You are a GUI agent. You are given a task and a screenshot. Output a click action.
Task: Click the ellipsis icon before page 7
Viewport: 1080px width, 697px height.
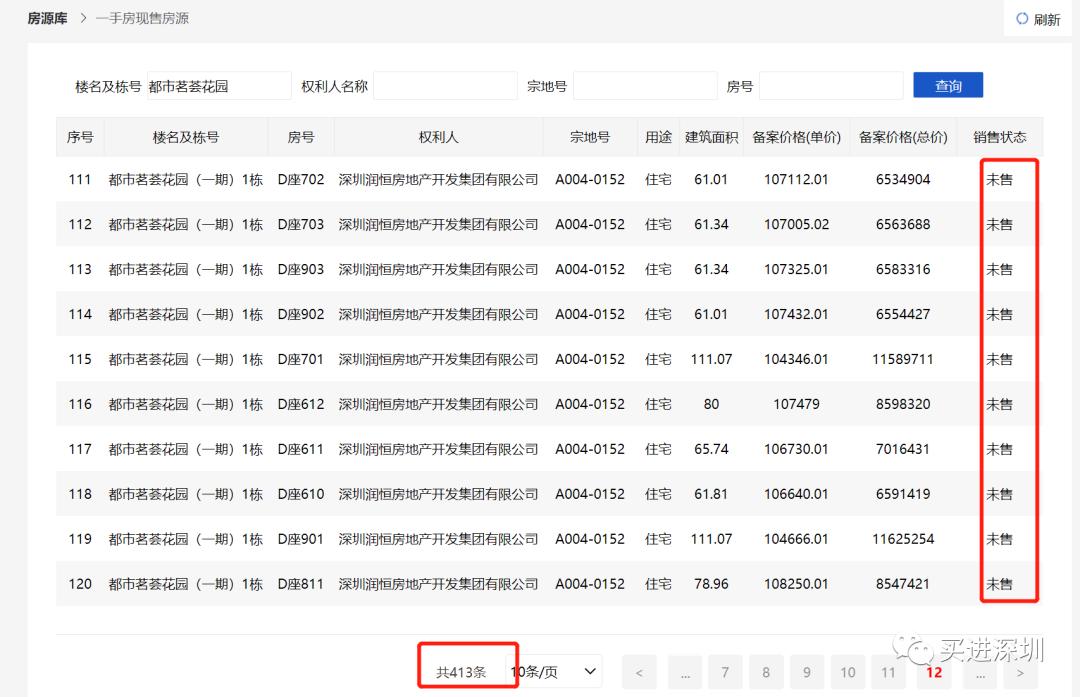coord(684,672)
